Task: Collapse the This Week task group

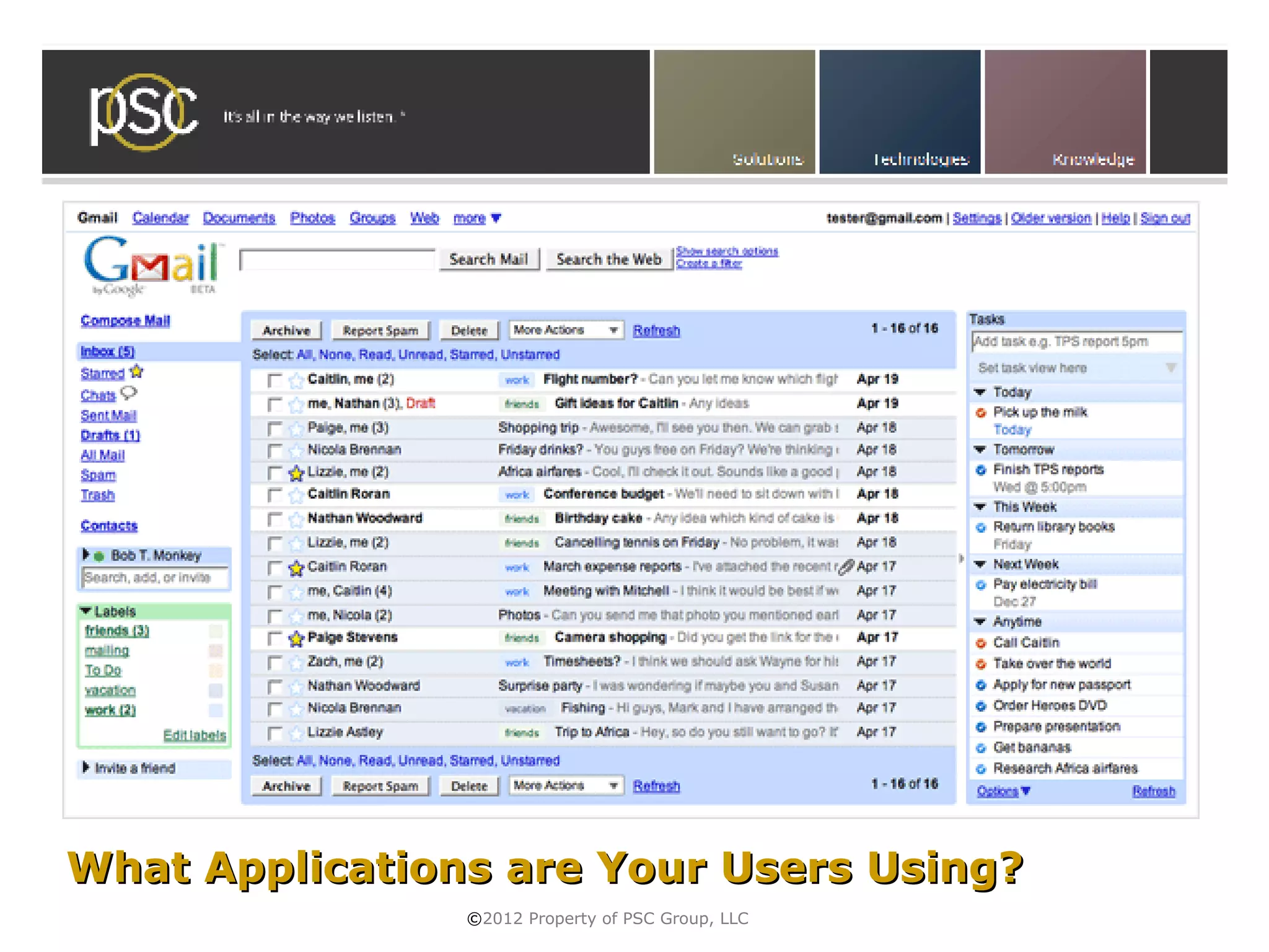Action: tap(980, 507)
